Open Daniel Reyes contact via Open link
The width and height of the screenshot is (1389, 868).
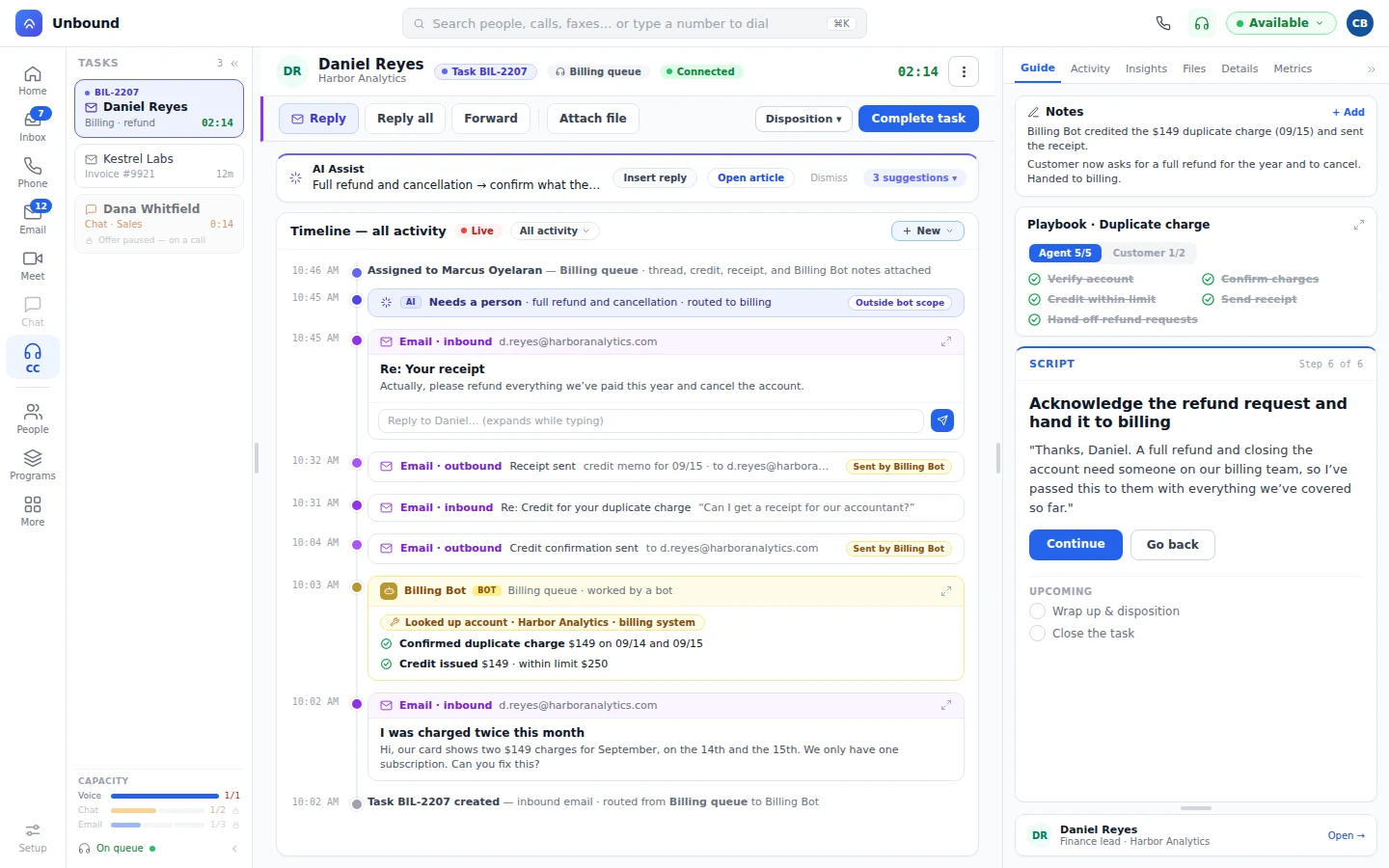click(x=1346, y=836)
